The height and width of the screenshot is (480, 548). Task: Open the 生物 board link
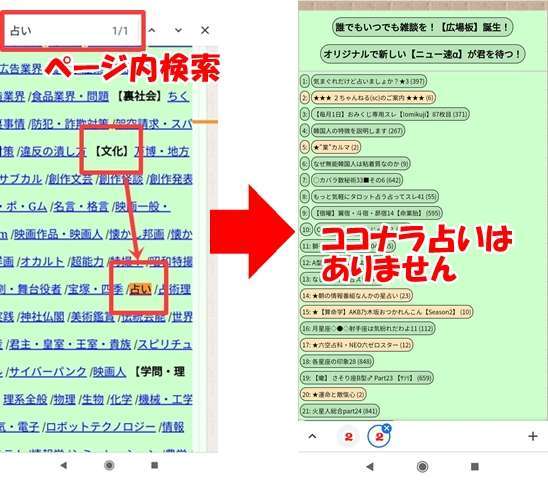tap(93, 399)
